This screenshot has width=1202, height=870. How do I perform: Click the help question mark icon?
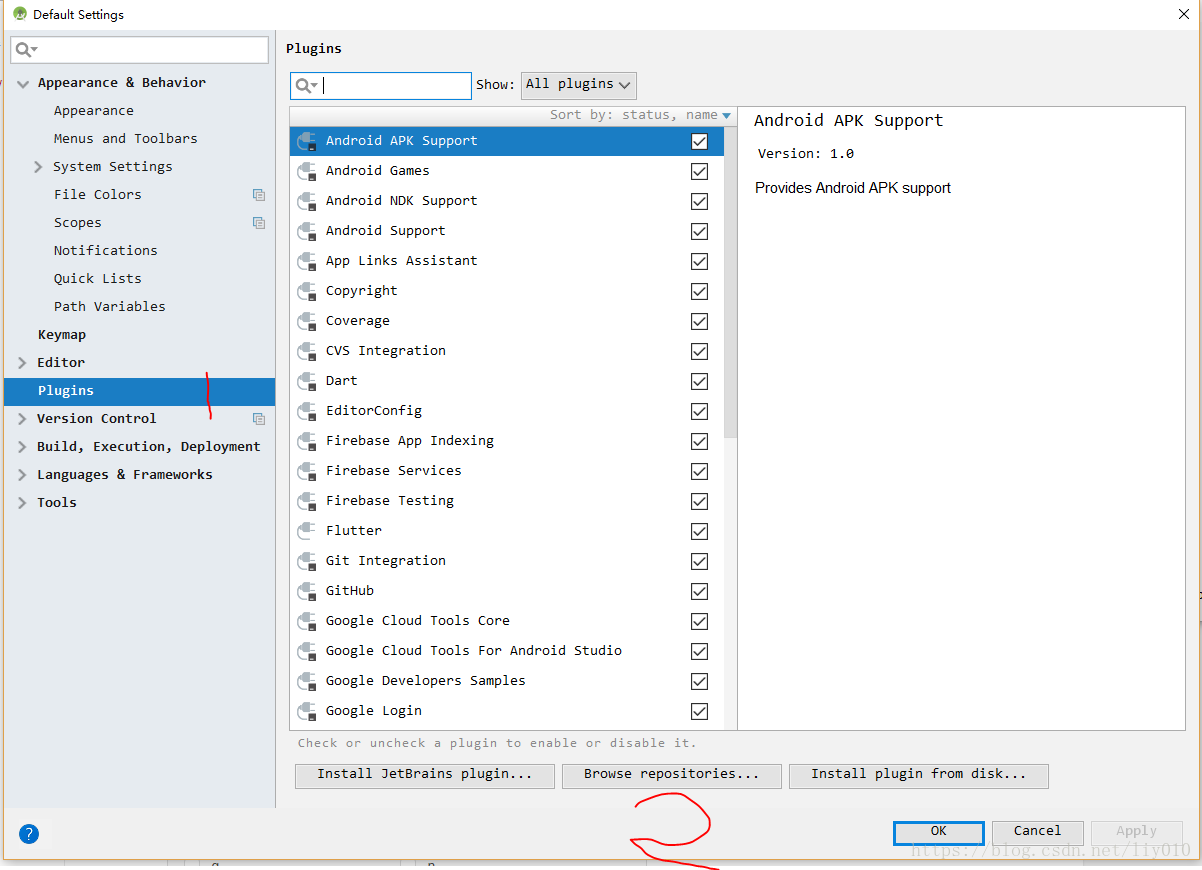tap(29, 833)
